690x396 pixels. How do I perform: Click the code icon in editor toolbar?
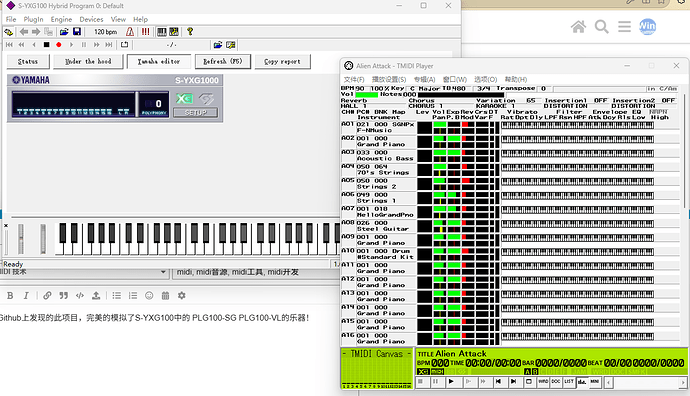(80, 296)
